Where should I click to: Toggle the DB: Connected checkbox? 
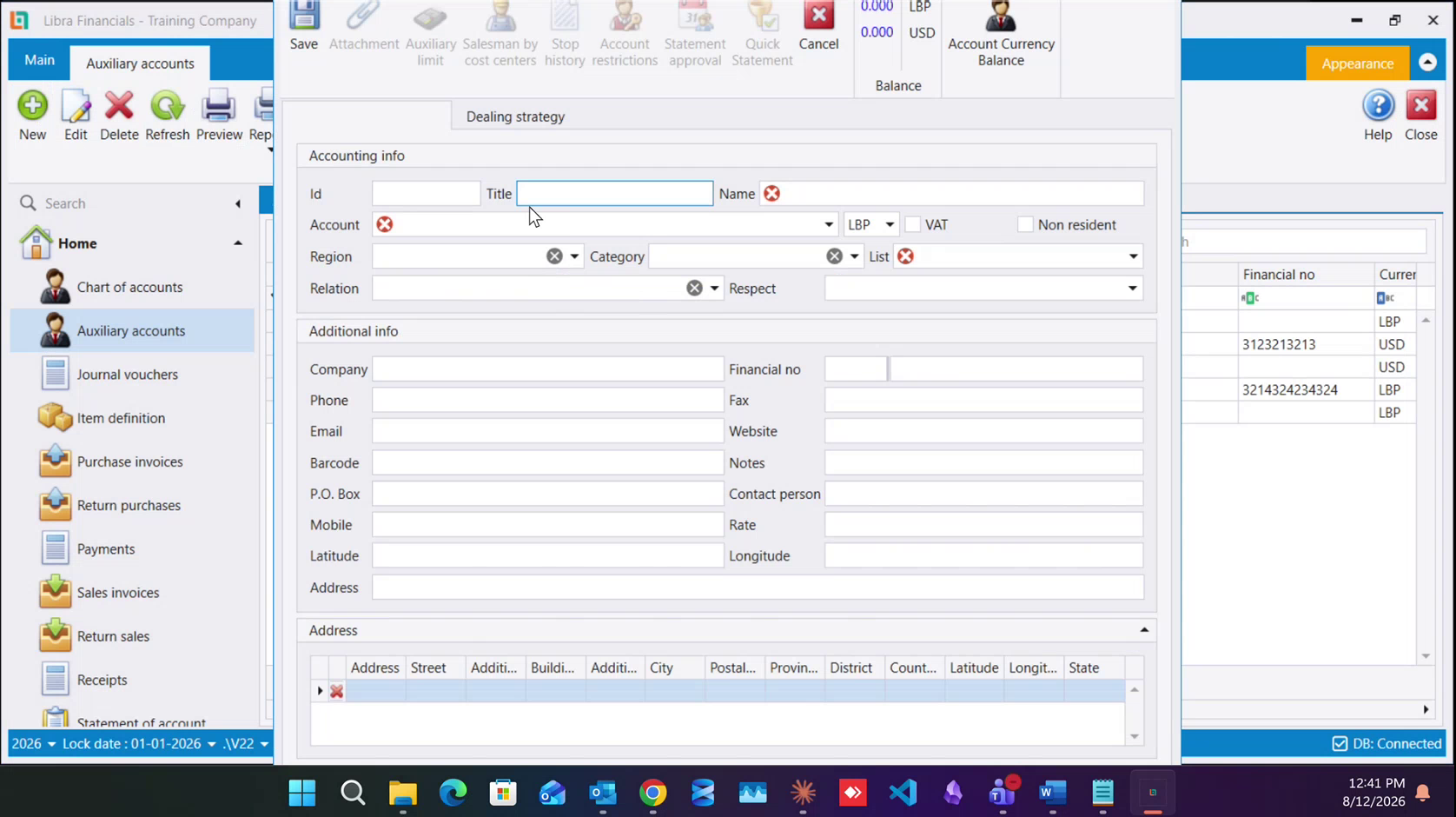pyautogui.click(x=1340, y=744)
